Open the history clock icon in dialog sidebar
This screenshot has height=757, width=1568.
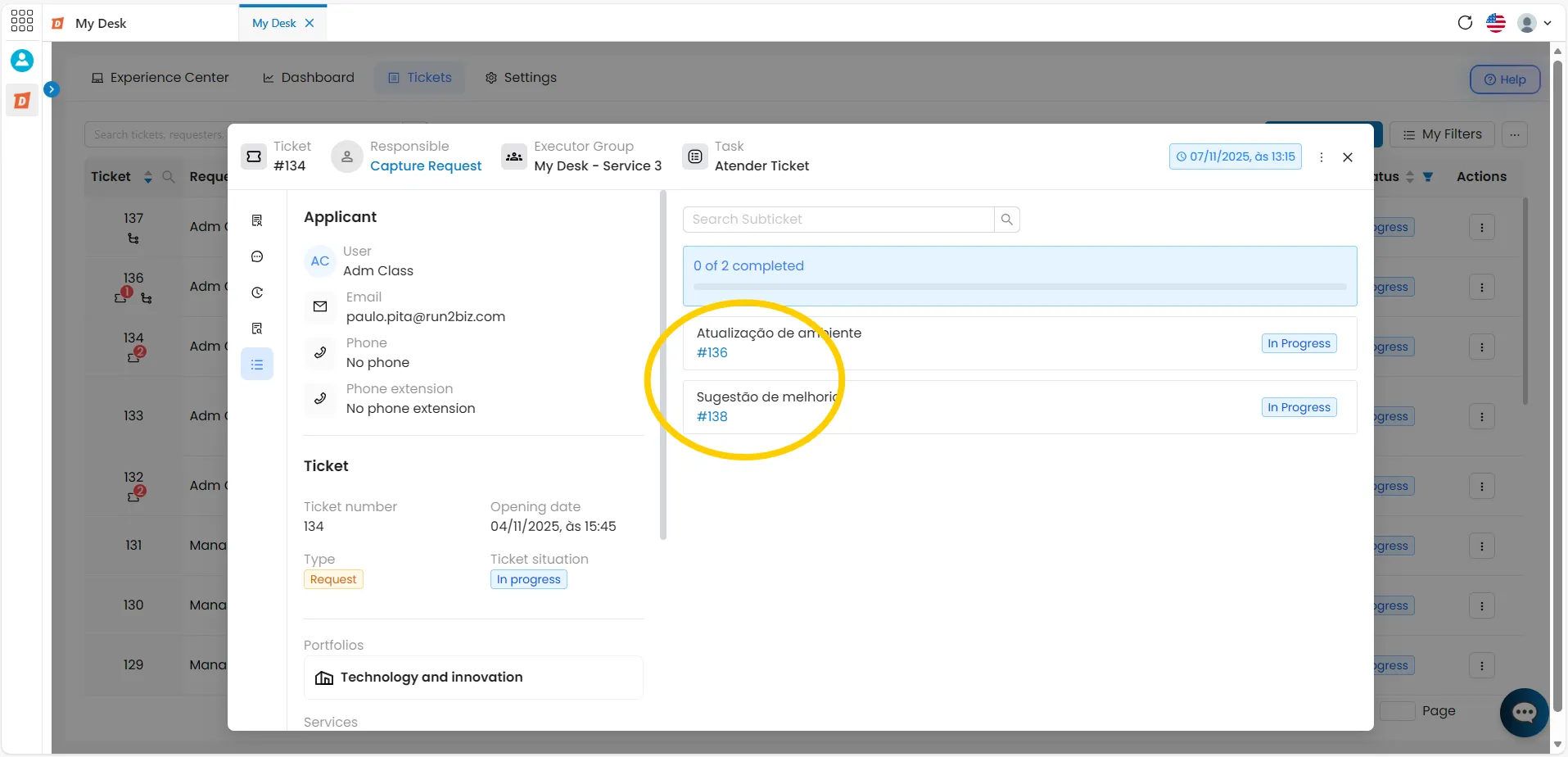(257, 292)
